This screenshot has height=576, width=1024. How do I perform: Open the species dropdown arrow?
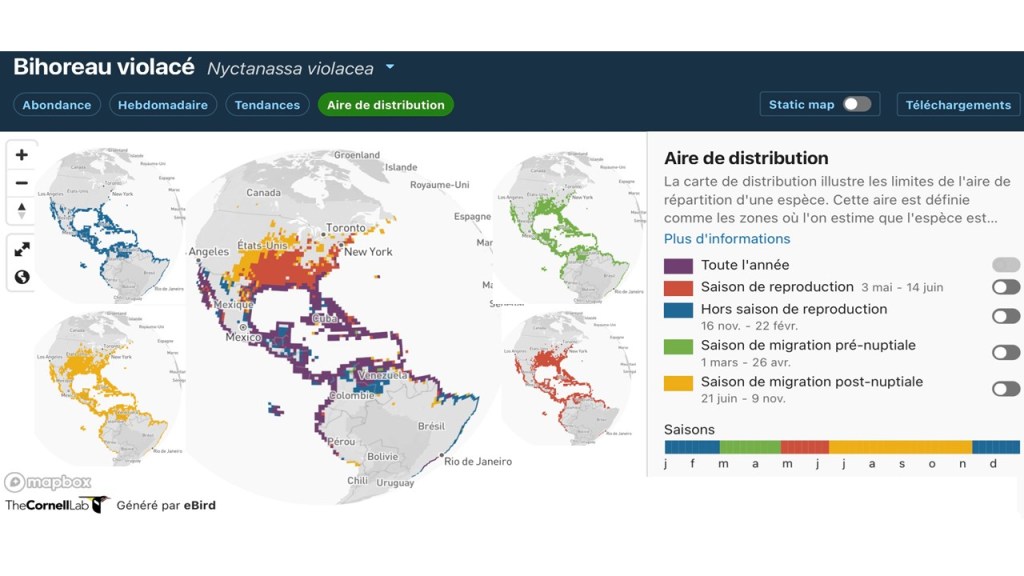(390, 68)
